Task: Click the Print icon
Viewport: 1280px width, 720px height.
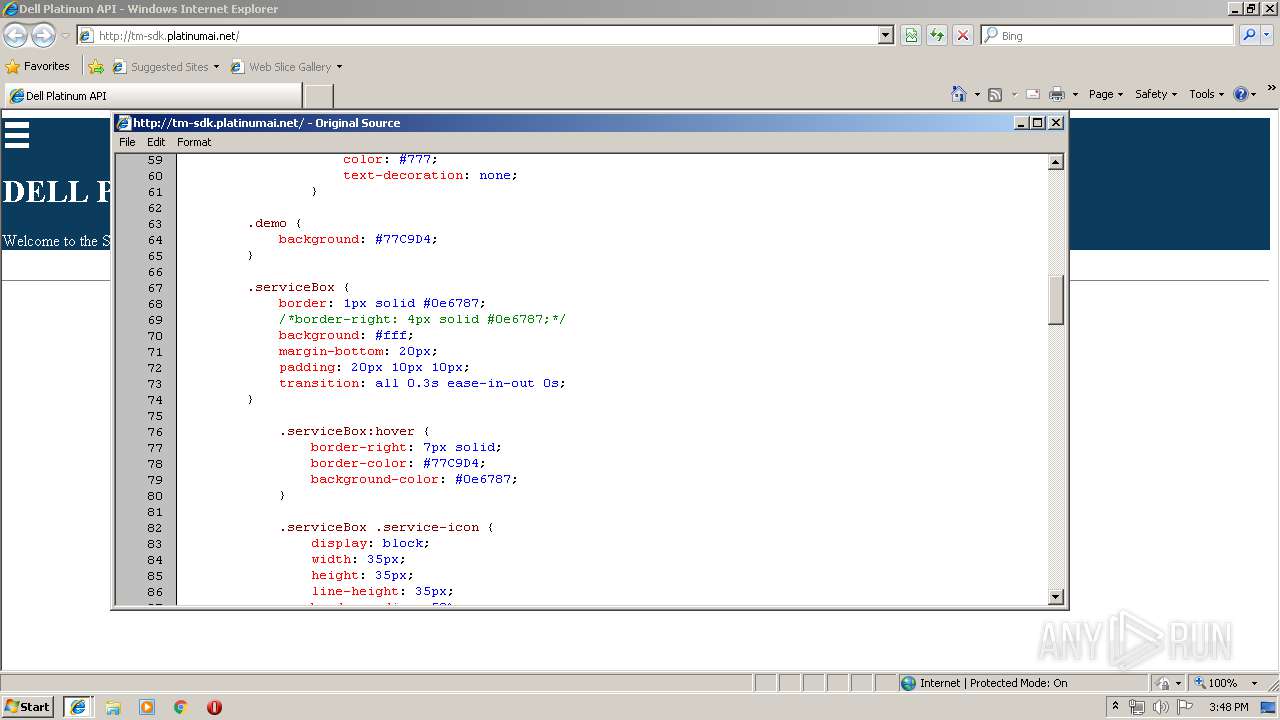Action: pos(1057,94)
